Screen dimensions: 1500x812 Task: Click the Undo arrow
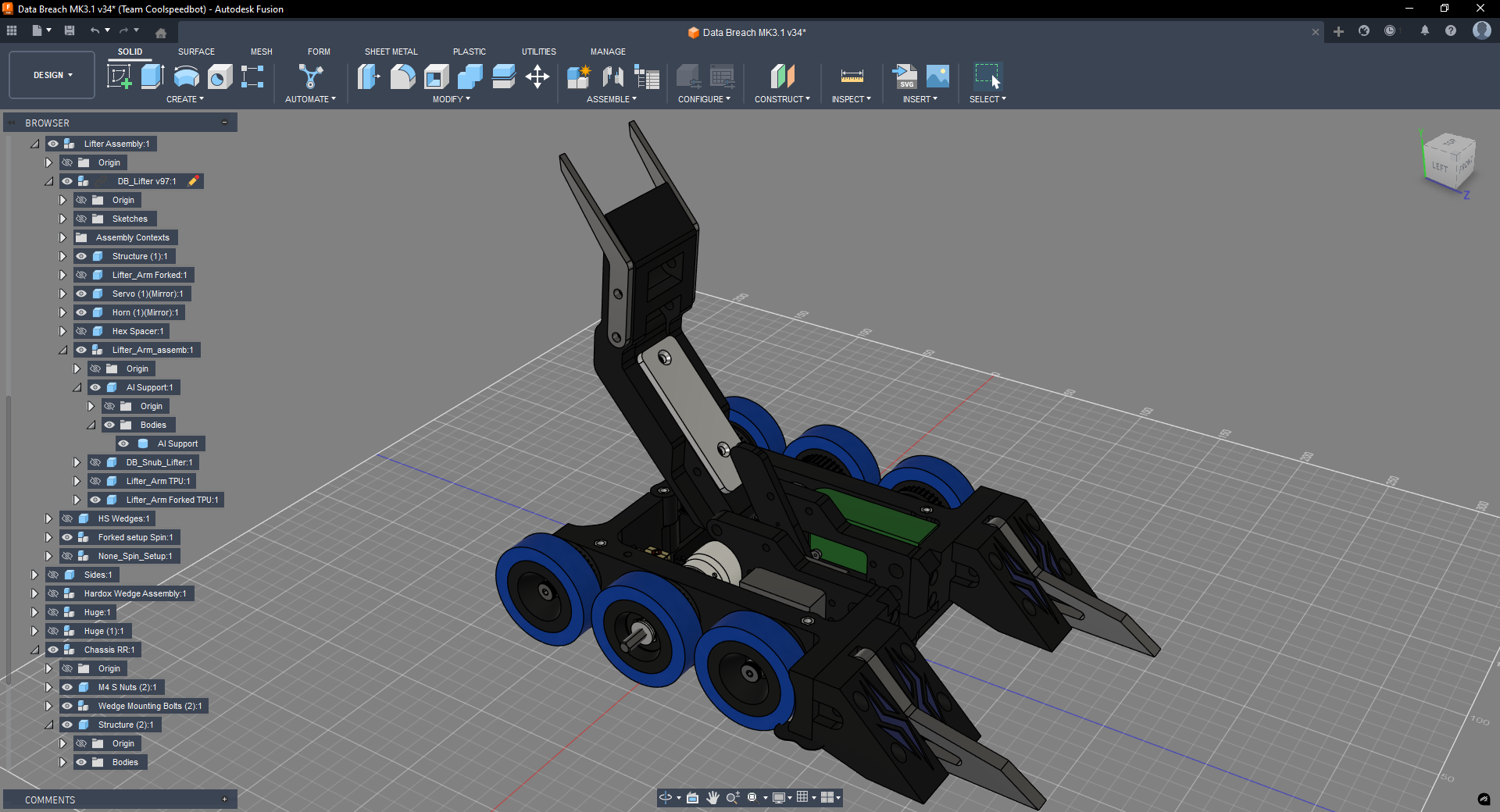[95, 30]
